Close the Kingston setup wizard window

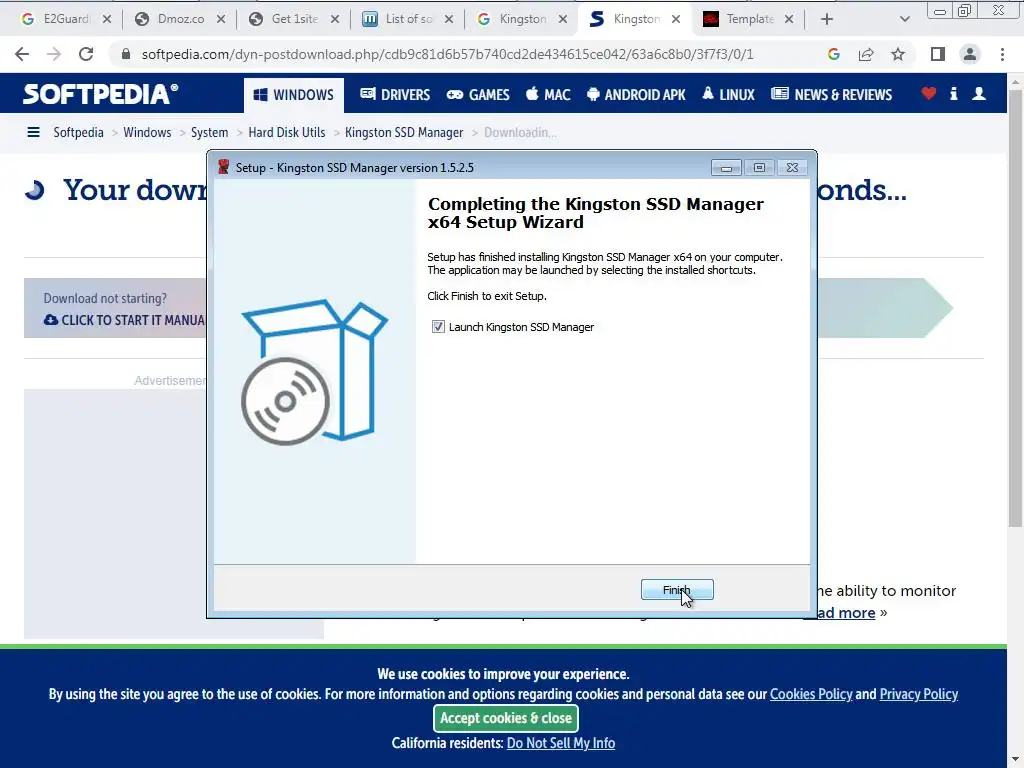[792, 168]
